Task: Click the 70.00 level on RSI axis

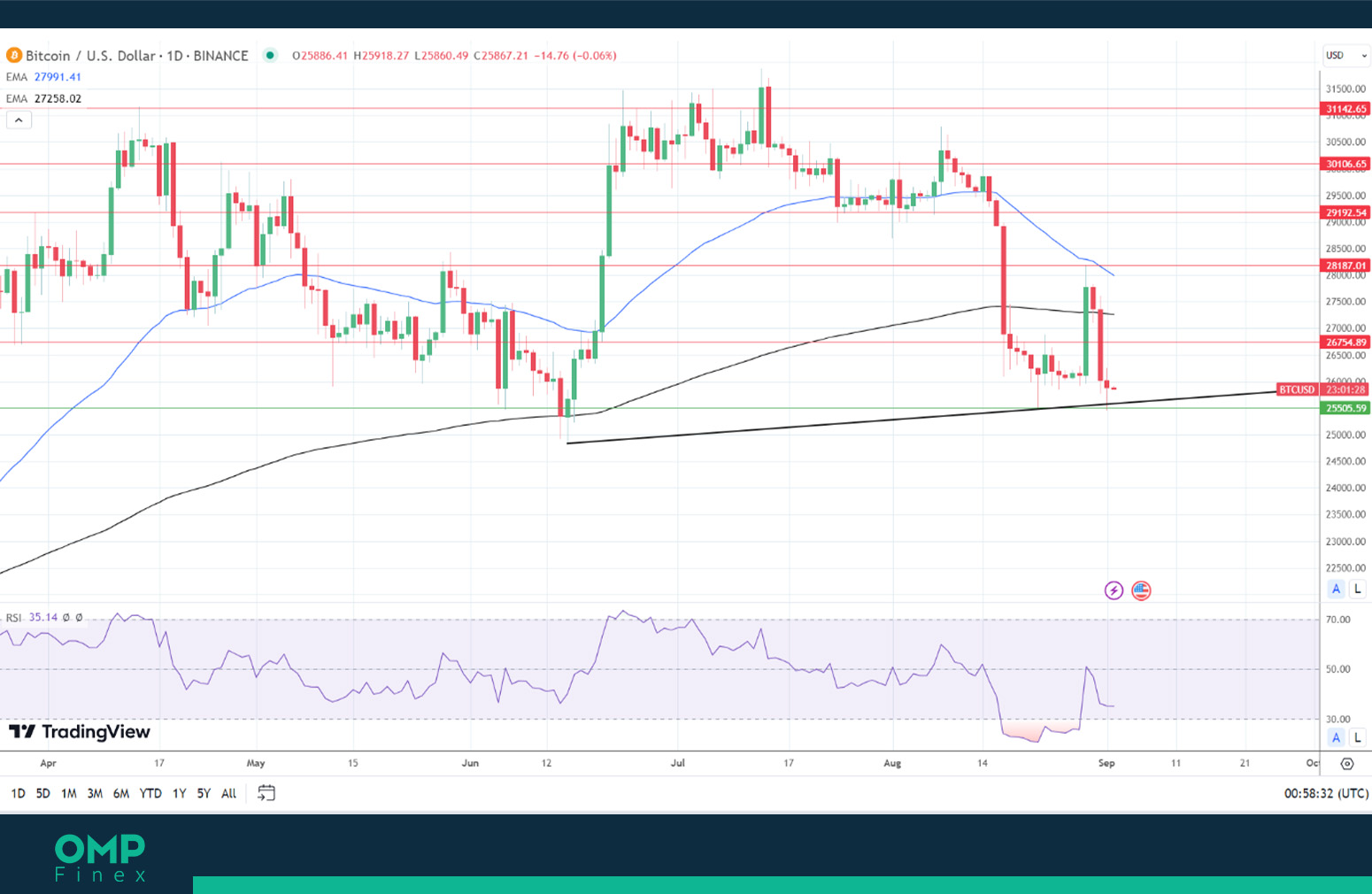Action: [1337, 620]
